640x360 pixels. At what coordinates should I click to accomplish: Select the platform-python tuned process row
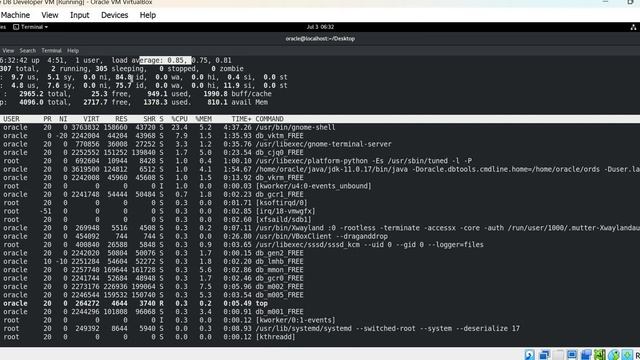320,161
